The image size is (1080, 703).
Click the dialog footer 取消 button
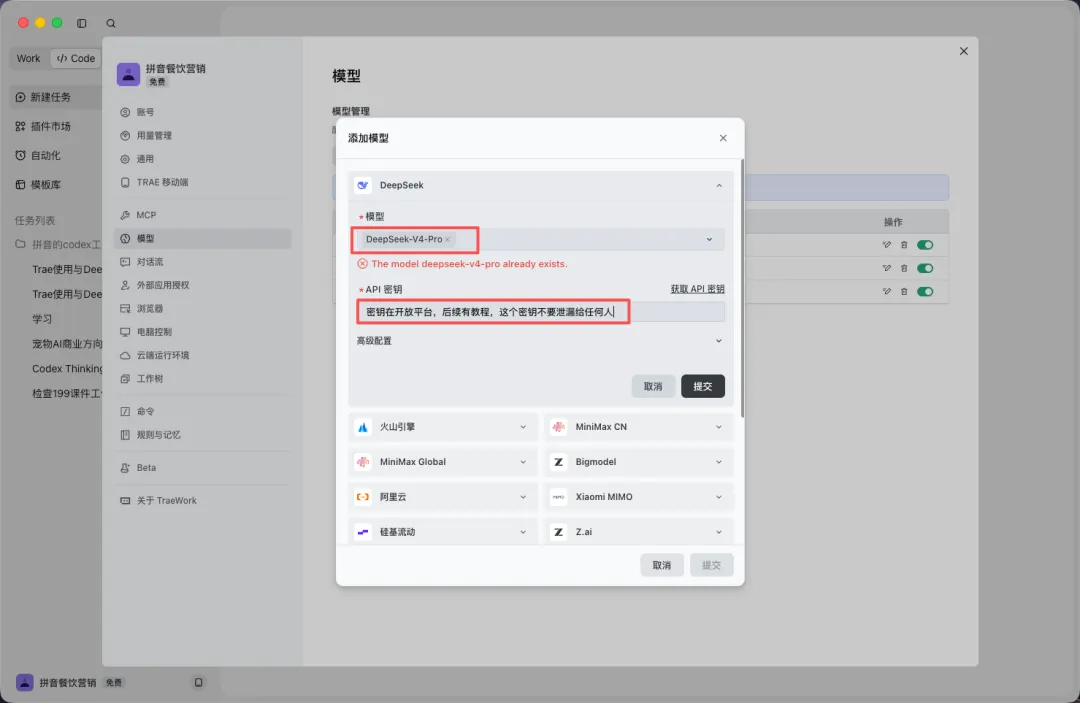661,565
